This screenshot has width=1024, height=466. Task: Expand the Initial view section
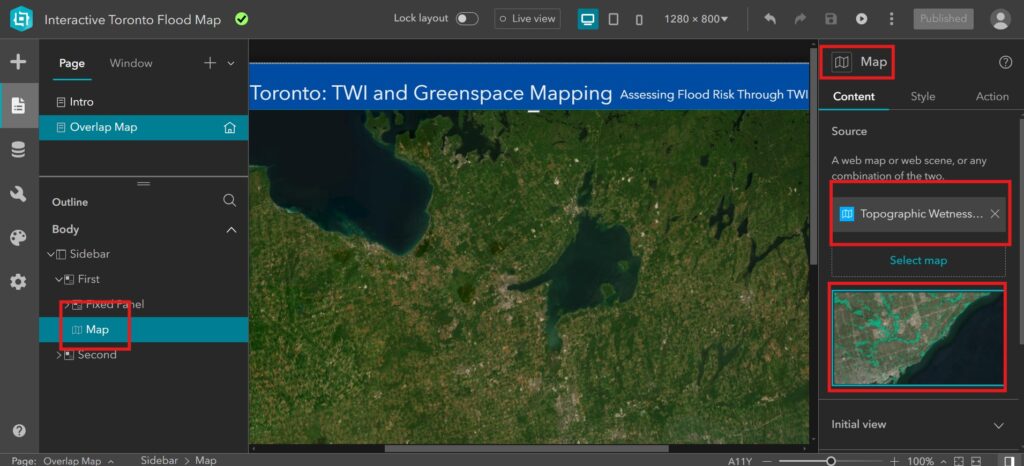pyautogui.click(x=918, y=424)
